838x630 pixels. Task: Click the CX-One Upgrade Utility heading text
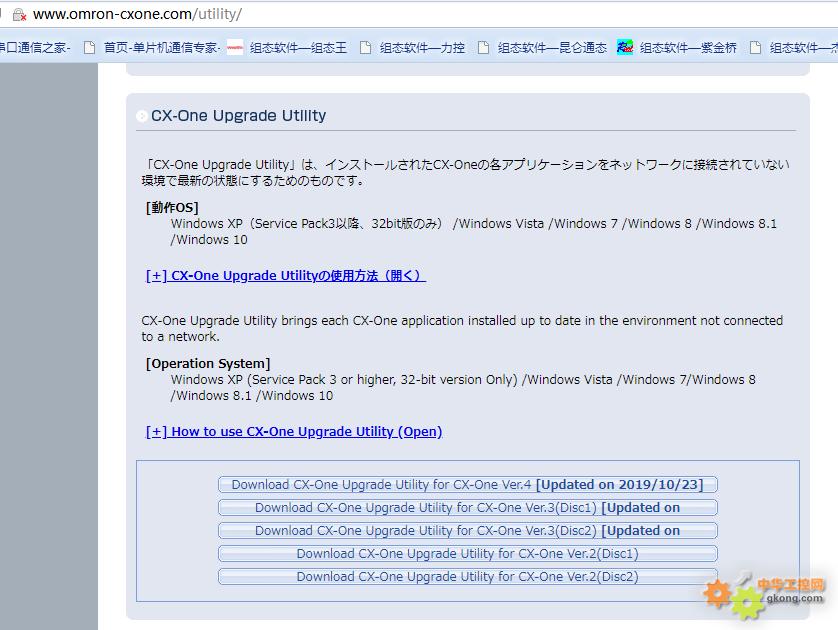tap(238, 116)
